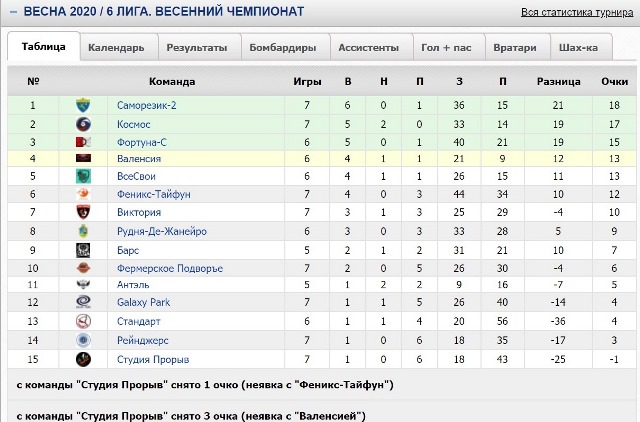The image size is (640, 422).
Task: Click the Рейнджерс team round logo
Action: [x=83, y=340]
